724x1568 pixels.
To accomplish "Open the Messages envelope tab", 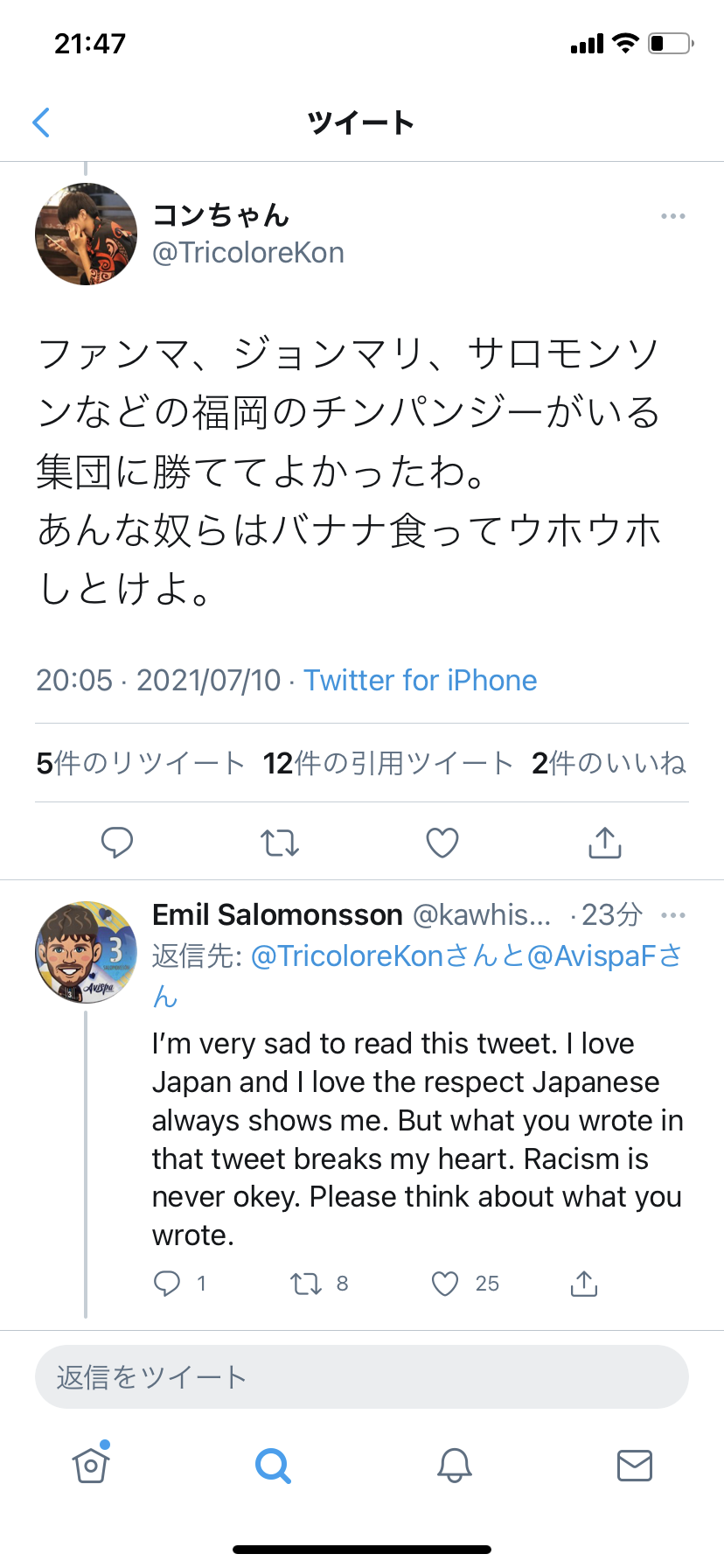I will click(635, 1465).
